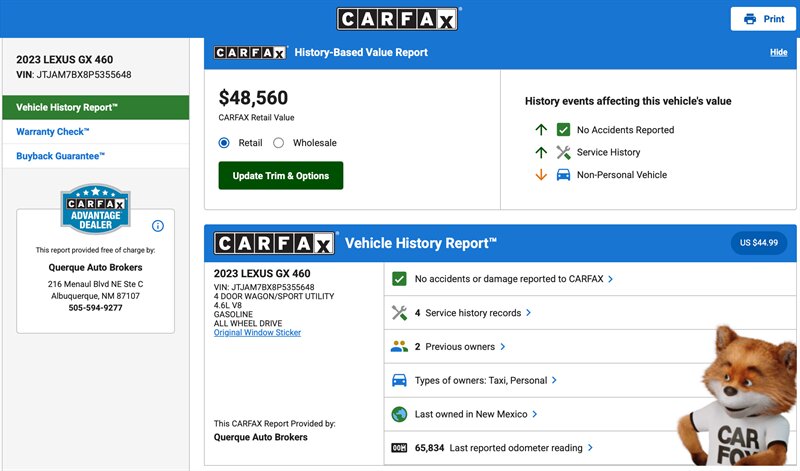Click the blue car Non-Personal Vehicle icon
This screenshot has height=471, width=800.
point(563,175)
